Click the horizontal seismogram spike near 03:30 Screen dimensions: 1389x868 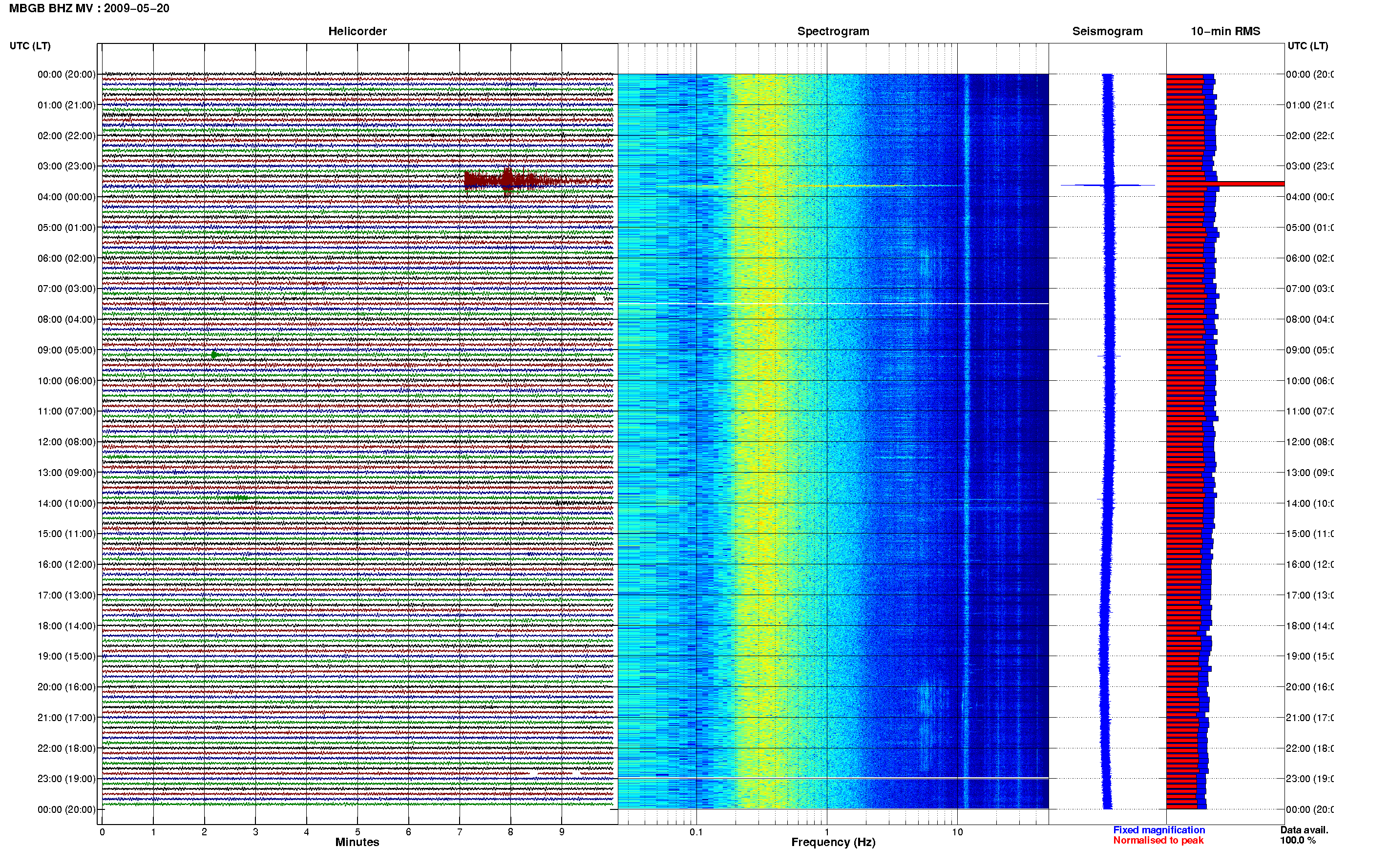tap(1108, 185)
